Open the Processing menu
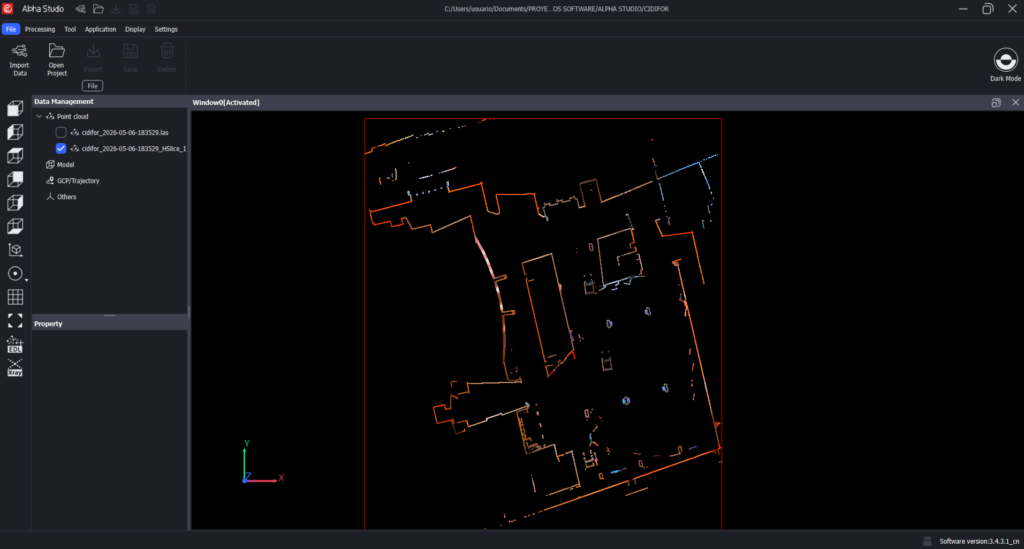Viewport: 1024px width, 549px height. (x=40, y=29)
